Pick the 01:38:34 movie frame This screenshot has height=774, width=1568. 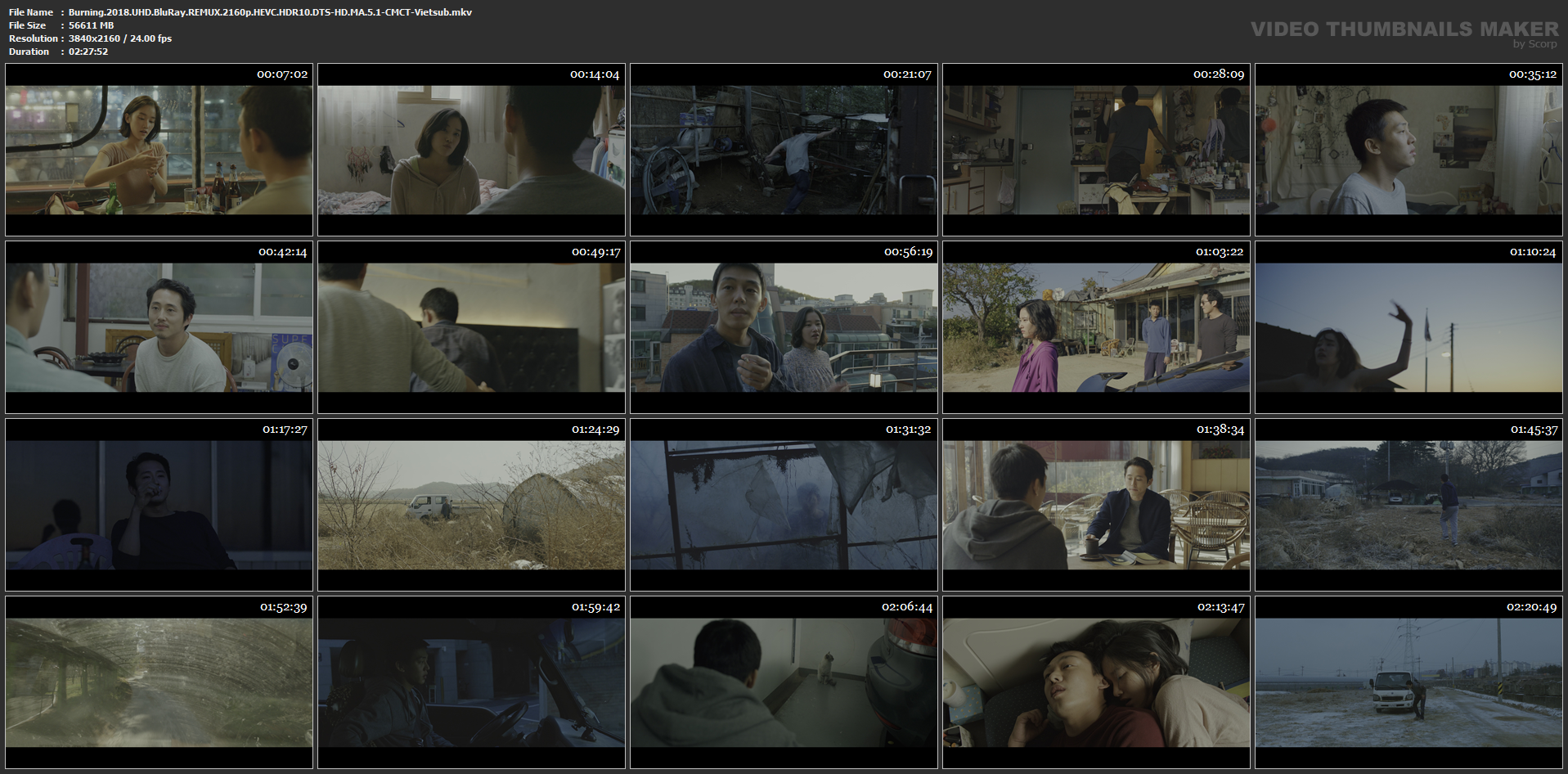(x=1096, y=505)
